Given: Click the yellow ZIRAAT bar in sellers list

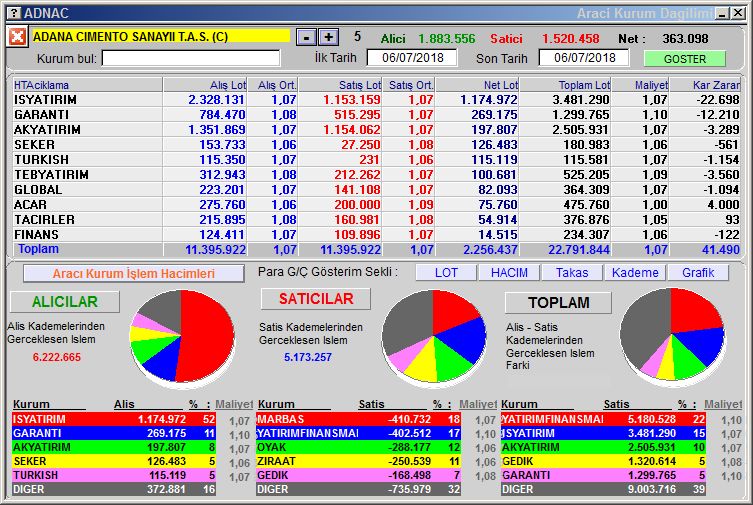Looking at the screenshot, I should (x=358, y=461).
